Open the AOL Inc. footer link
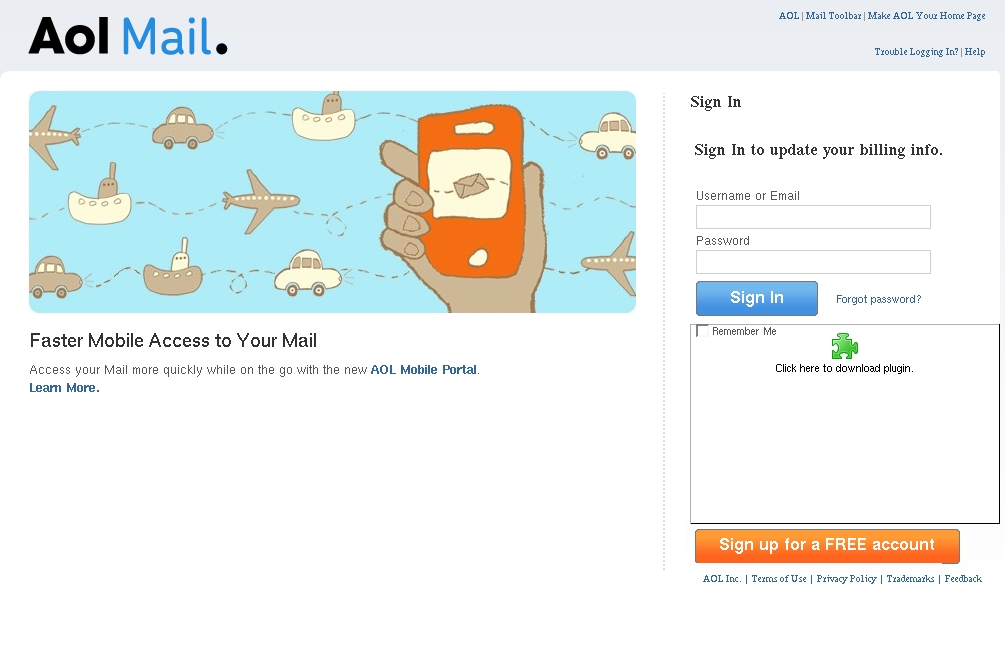Image resolution: width=1005 pixels, height=661 pixels. click(x=722, y=578)
